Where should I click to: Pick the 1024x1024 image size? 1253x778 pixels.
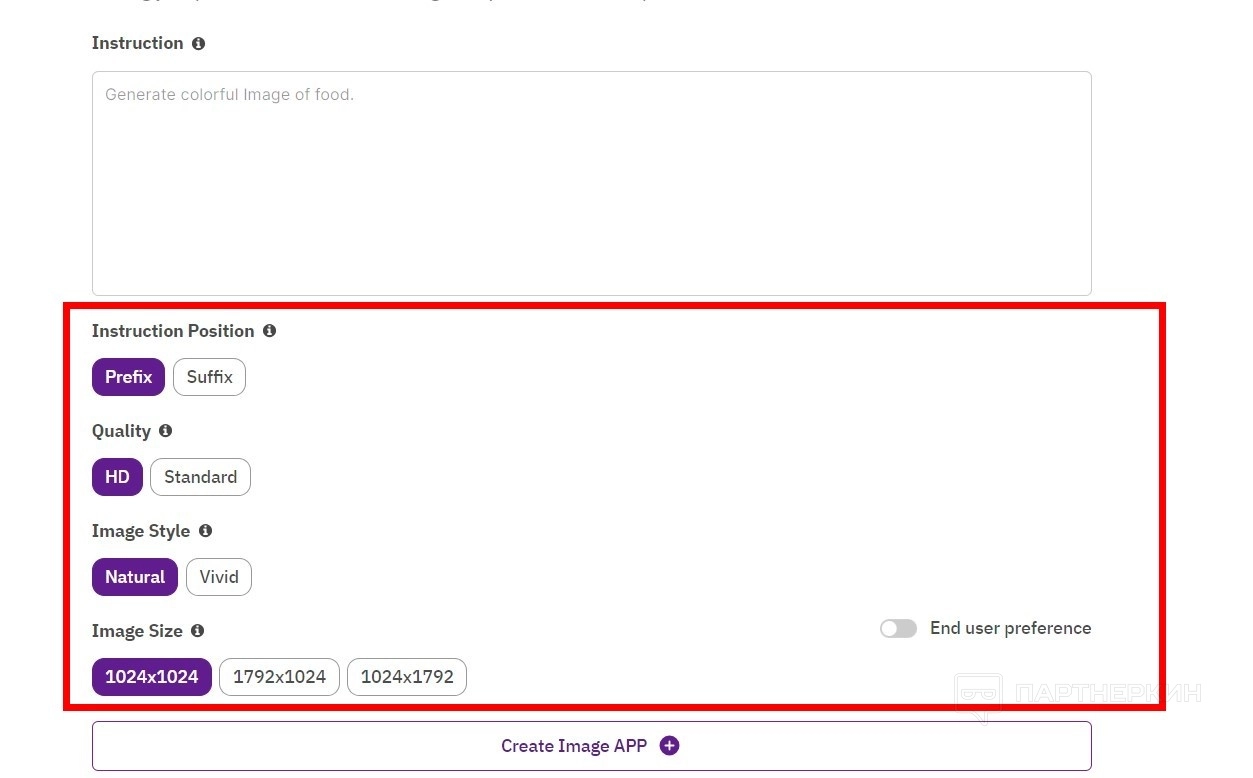pyautogui.click(x=152, y=677)
